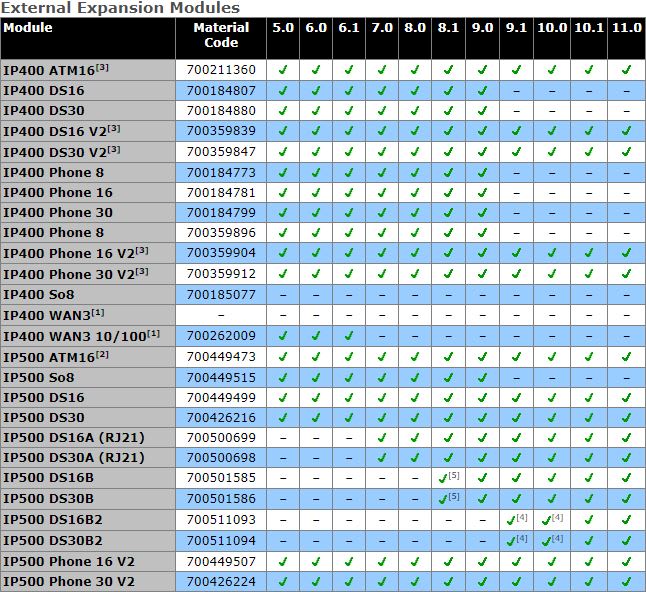
Task: Click IP500 DS16B2 checkmark under 10.1
Action: point(589,519)
